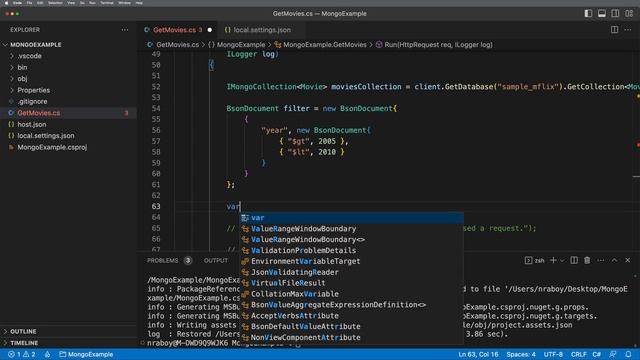The image size is (640, 360).
Task: Open terminal panel more actions
Action: point(601,260)
